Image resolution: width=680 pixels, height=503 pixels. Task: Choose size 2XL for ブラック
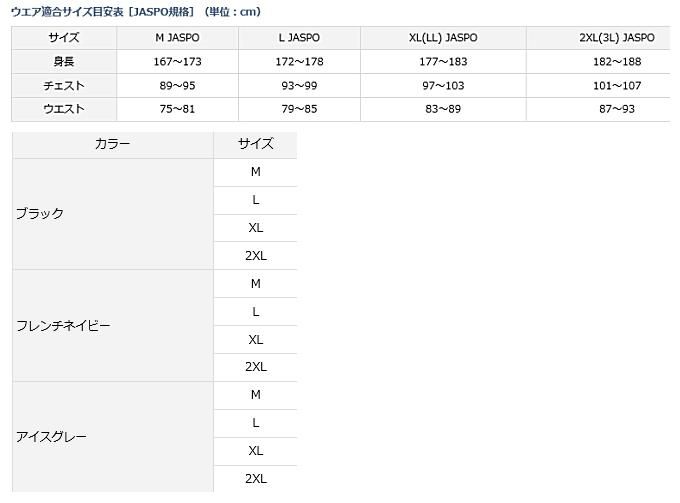pyautogui.click(x=256, y=255)
